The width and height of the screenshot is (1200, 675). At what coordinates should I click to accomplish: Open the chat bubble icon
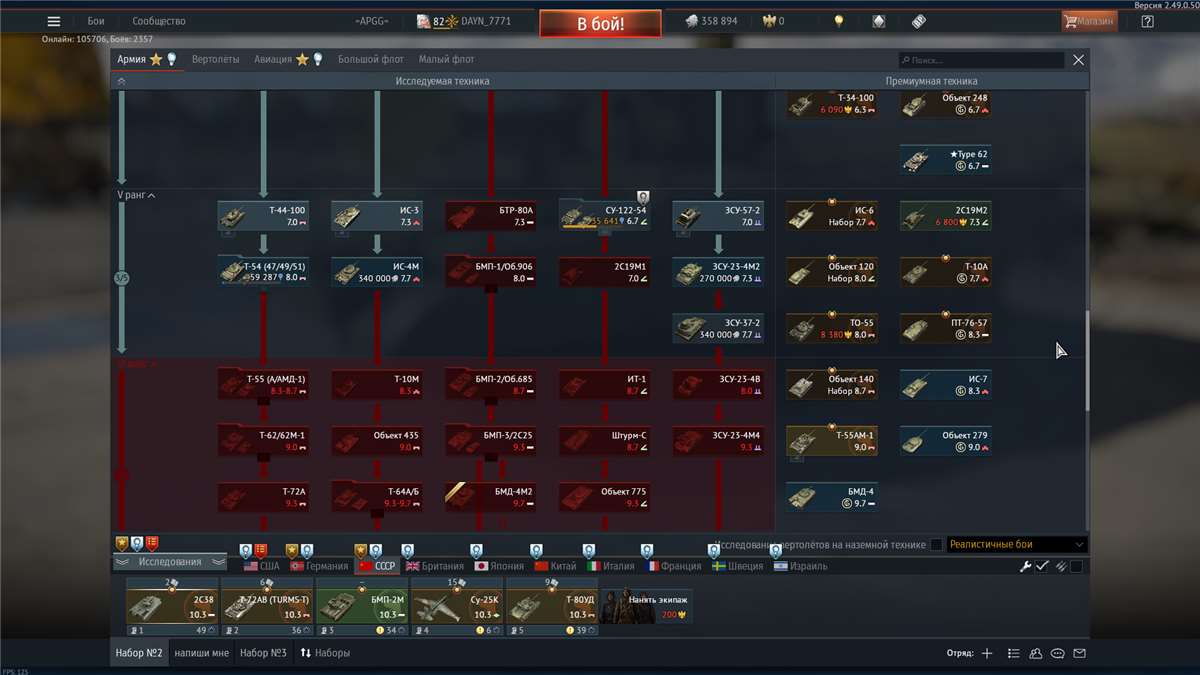(1058, 653)
